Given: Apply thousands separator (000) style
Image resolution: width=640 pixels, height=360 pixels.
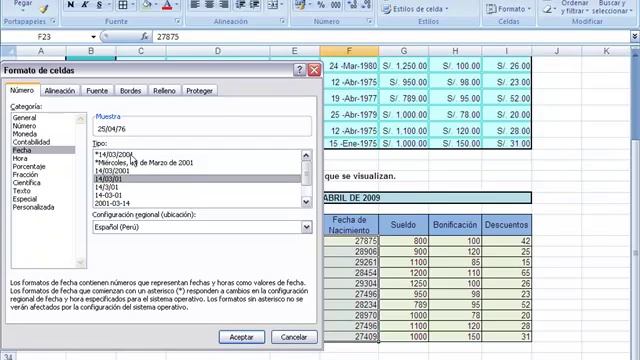Looking at the screenshot, I should 336,4.
